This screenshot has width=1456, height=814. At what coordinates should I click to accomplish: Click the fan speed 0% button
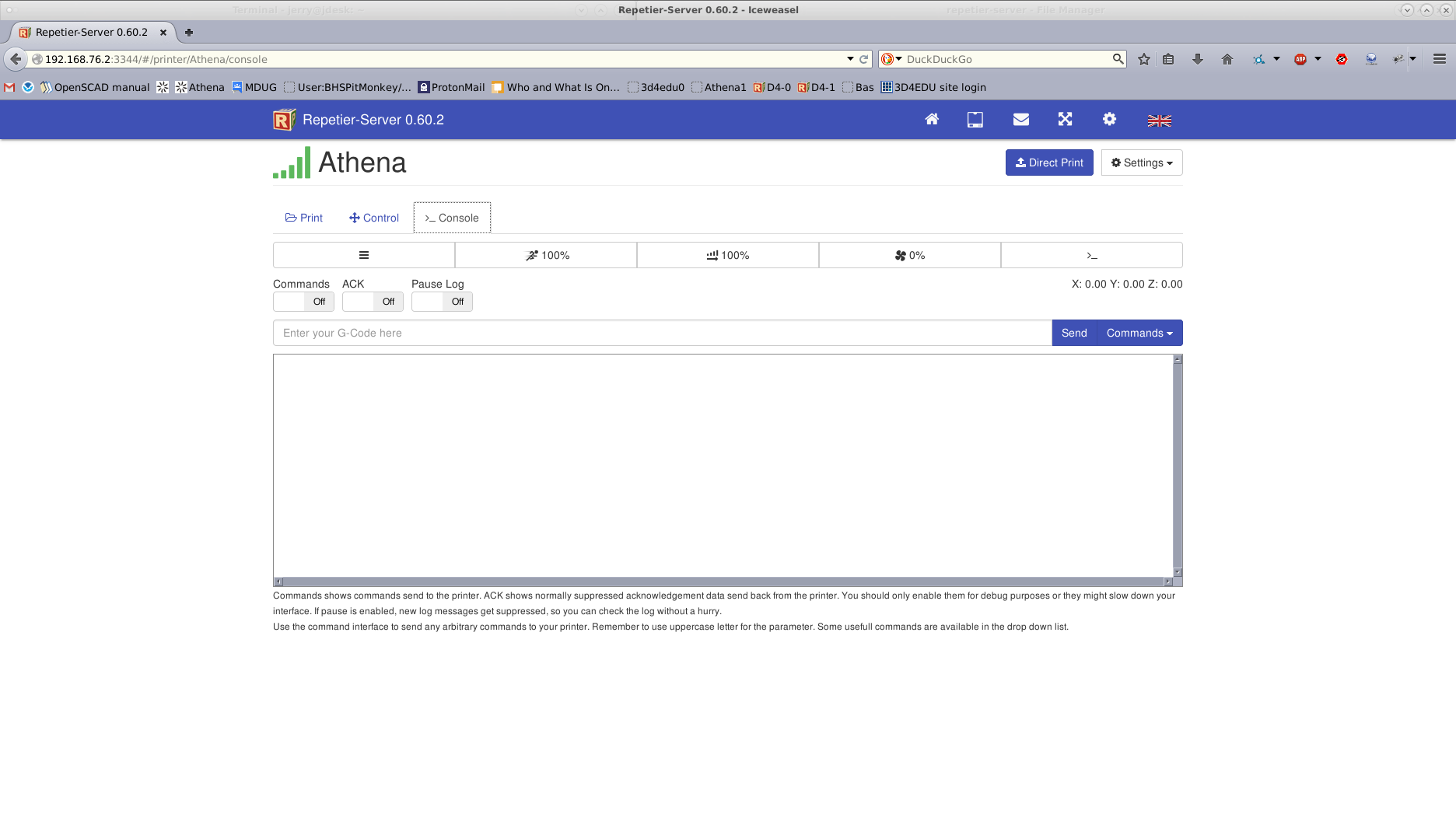tap(909, 255)
